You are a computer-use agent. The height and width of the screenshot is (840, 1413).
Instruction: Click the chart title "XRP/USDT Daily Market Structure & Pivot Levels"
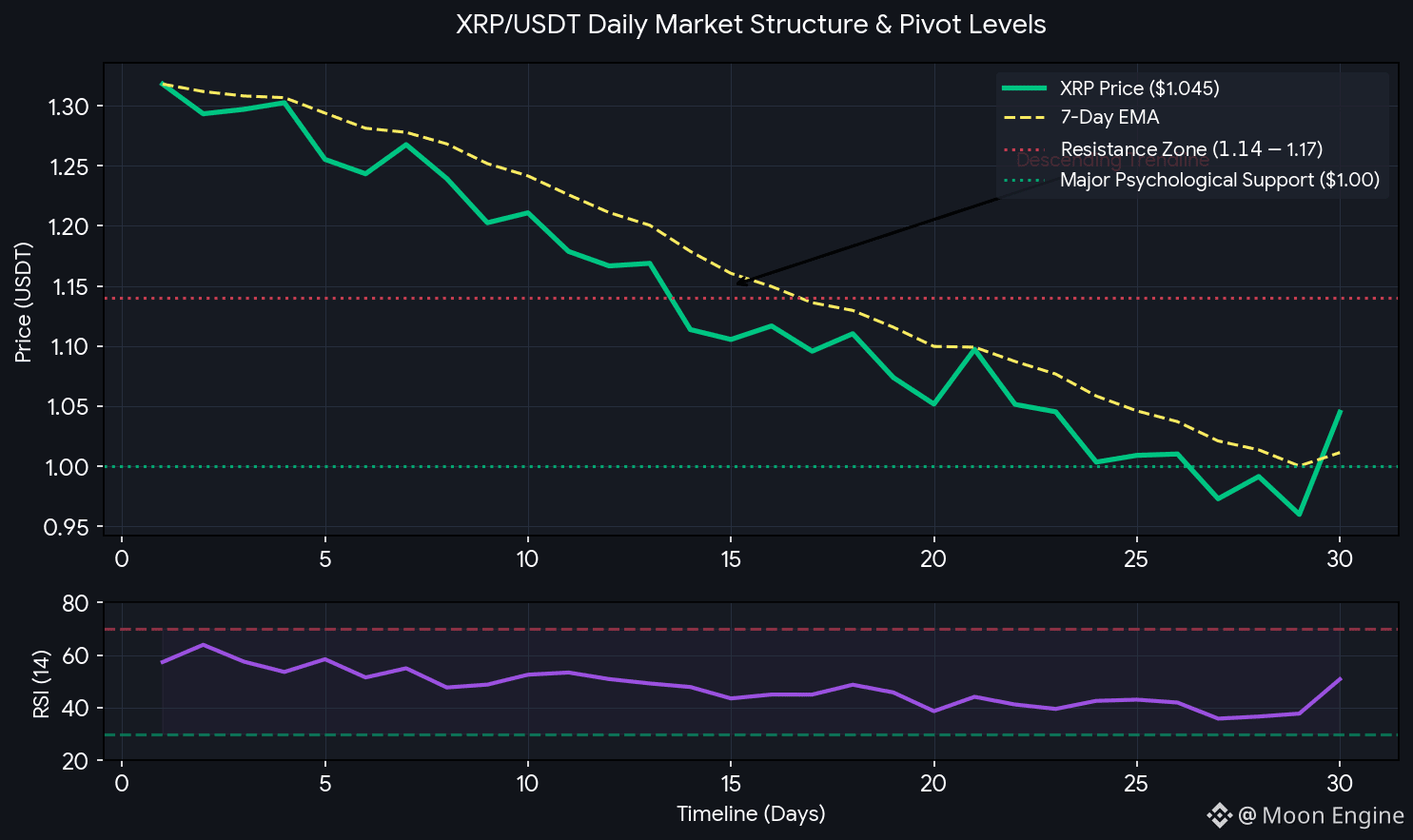tap(751, 24)
